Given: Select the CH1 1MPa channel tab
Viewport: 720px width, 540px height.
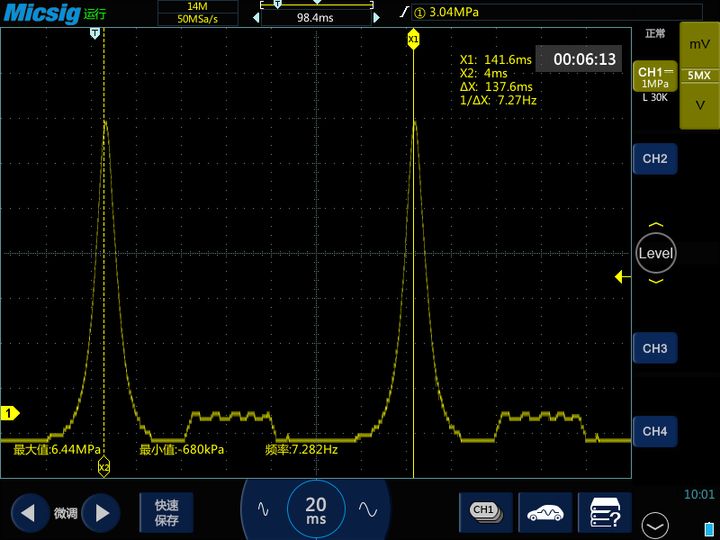Looking at the screenshot, I should (x=655, y=79).
